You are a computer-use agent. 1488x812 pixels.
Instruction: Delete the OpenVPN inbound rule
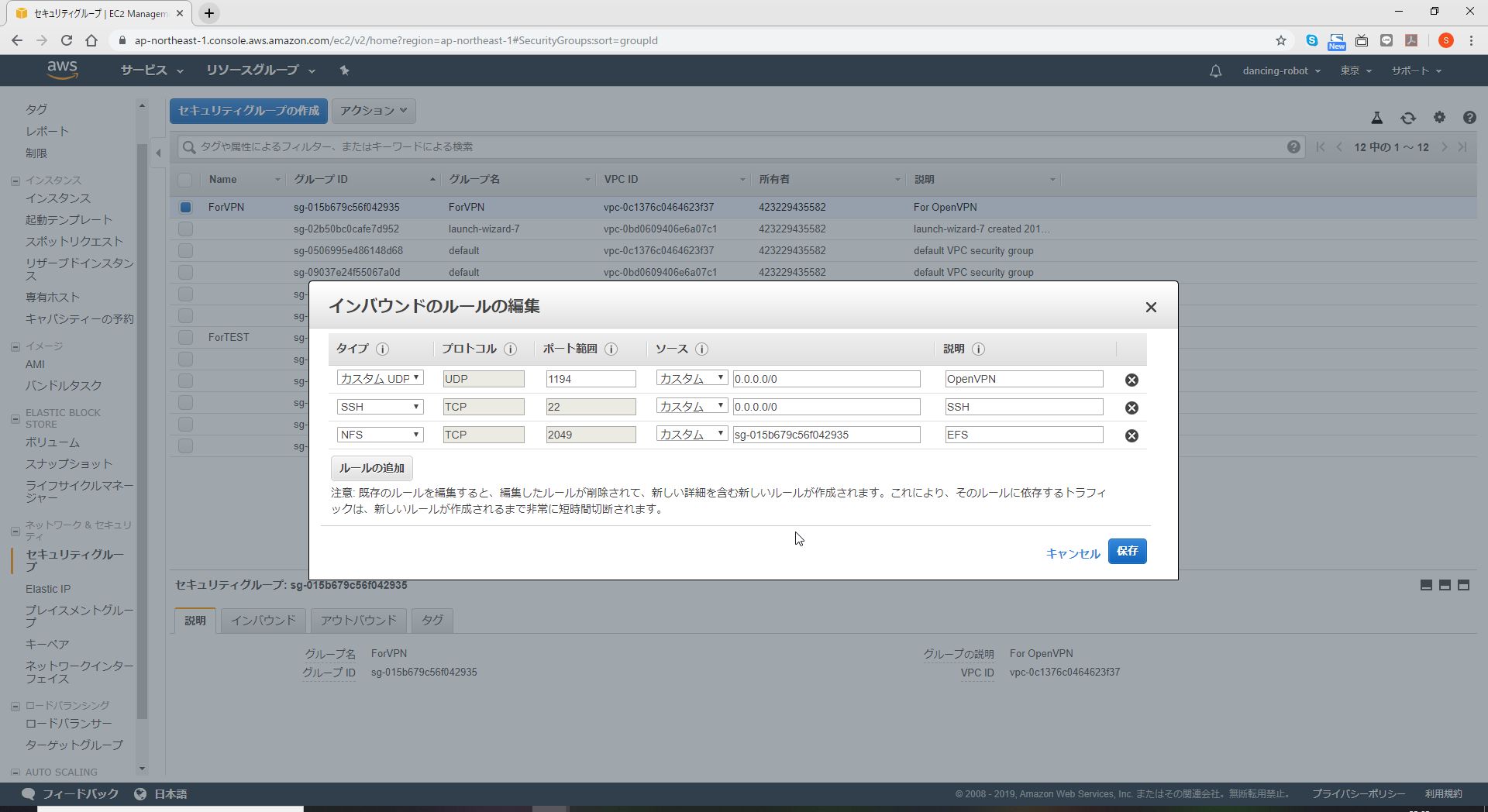(1131, 380)
